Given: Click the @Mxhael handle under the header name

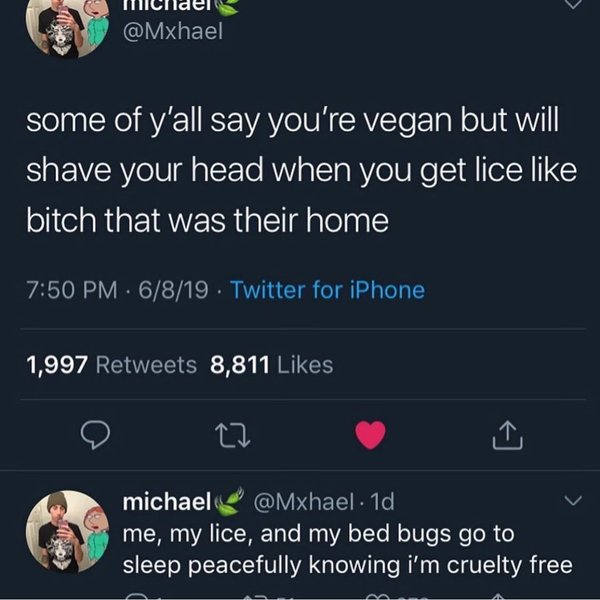Looking at the screenshot, I should (173, 31).
